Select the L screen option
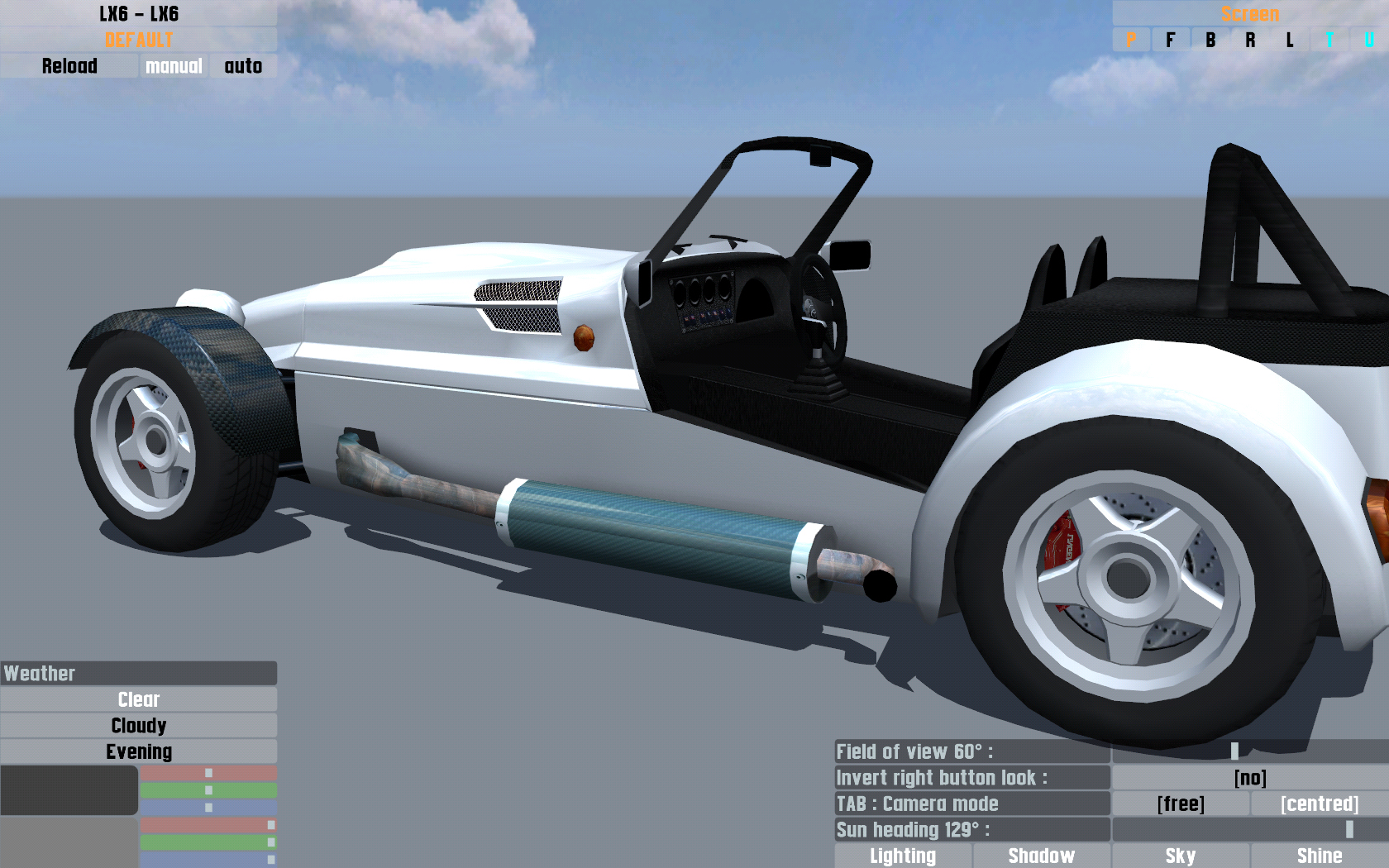This screenshot has width=1389, height=868. pos(1290,40)
